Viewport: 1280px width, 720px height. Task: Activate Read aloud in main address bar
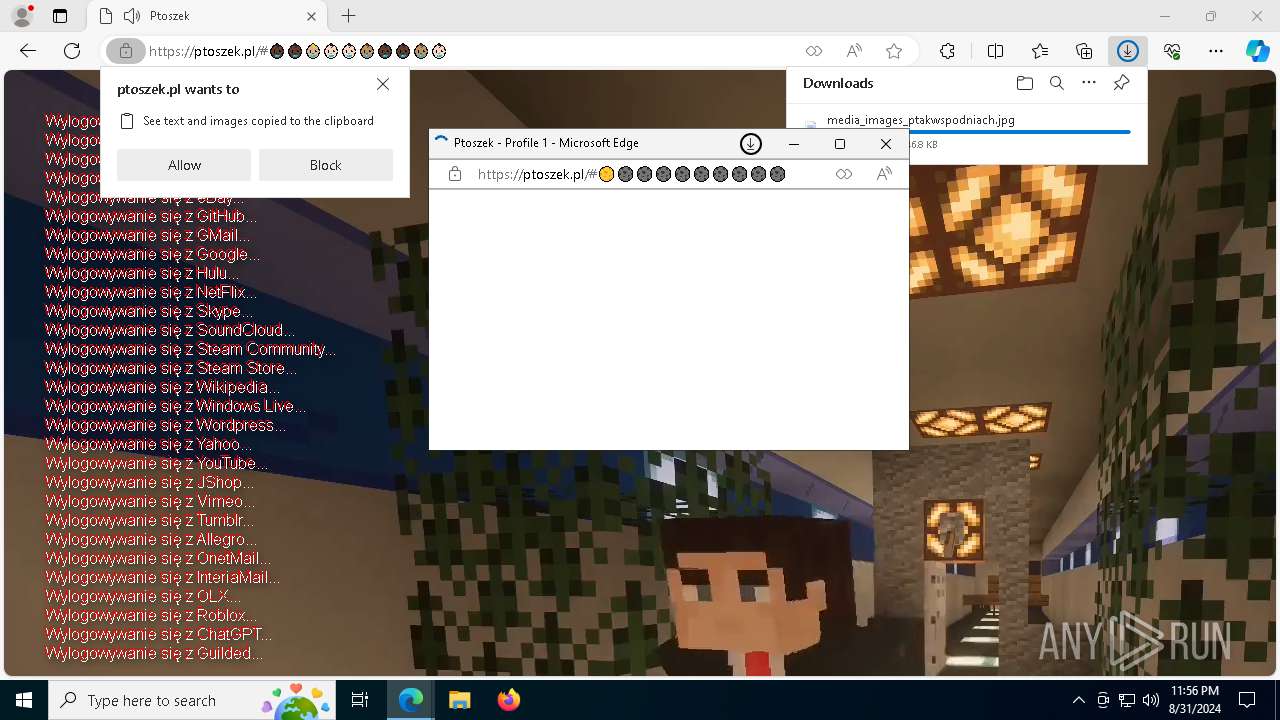click(854, 51)
